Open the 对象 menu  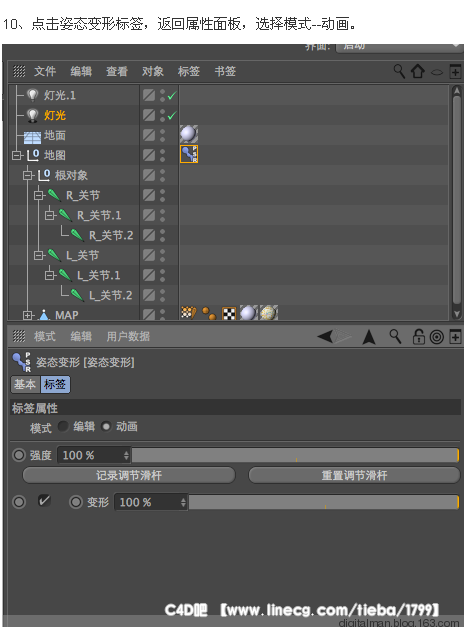click(153, 72)
